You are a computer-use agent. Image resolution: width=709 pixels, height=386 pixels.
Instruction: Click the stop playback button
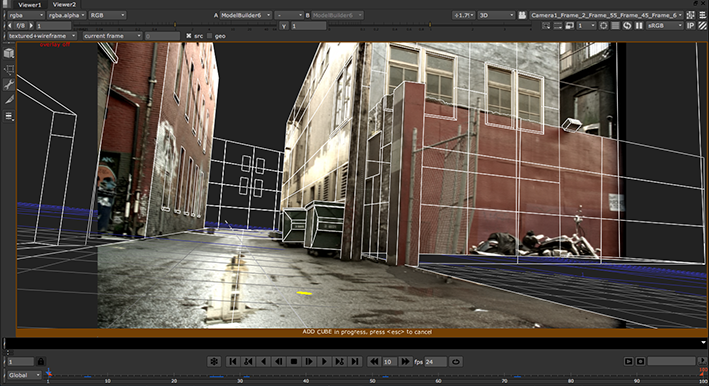click(294, 362)
